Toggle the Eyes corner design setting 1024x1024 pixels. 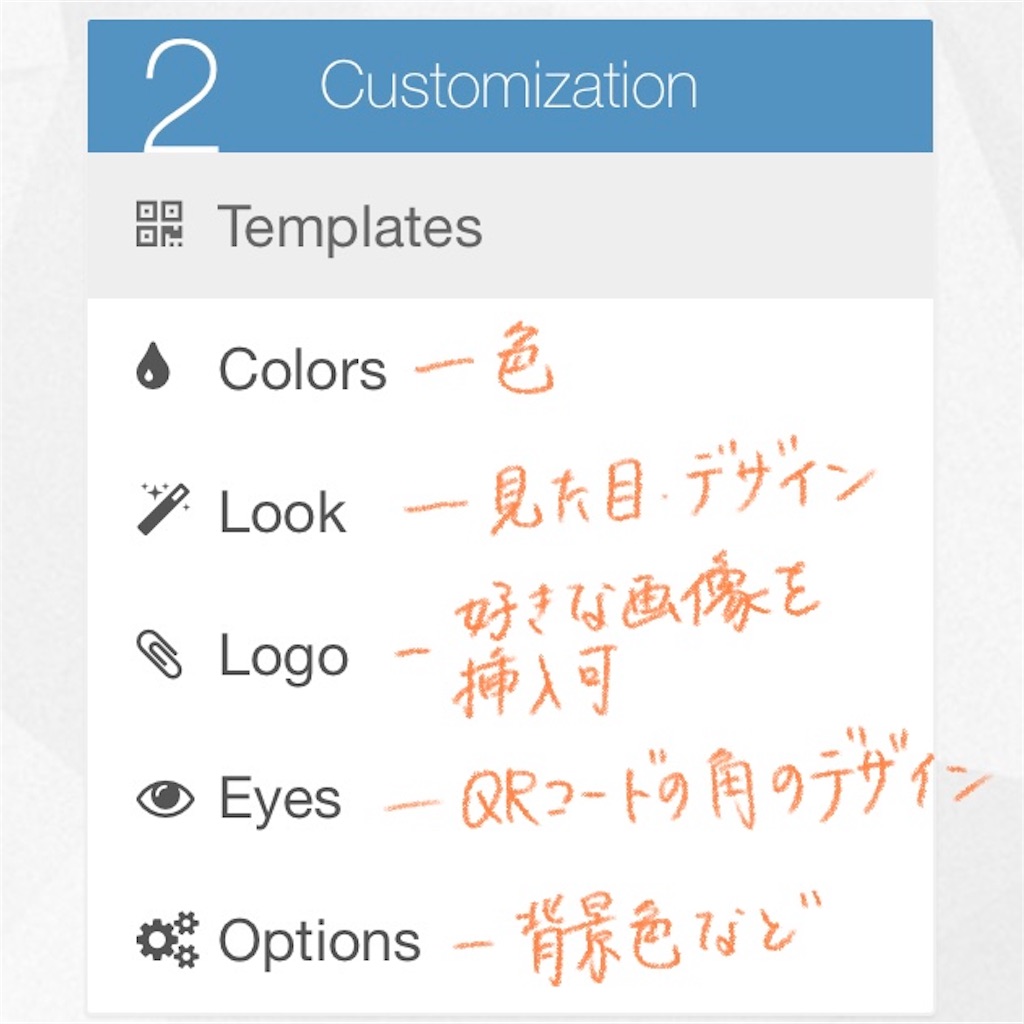pos(280,797)
